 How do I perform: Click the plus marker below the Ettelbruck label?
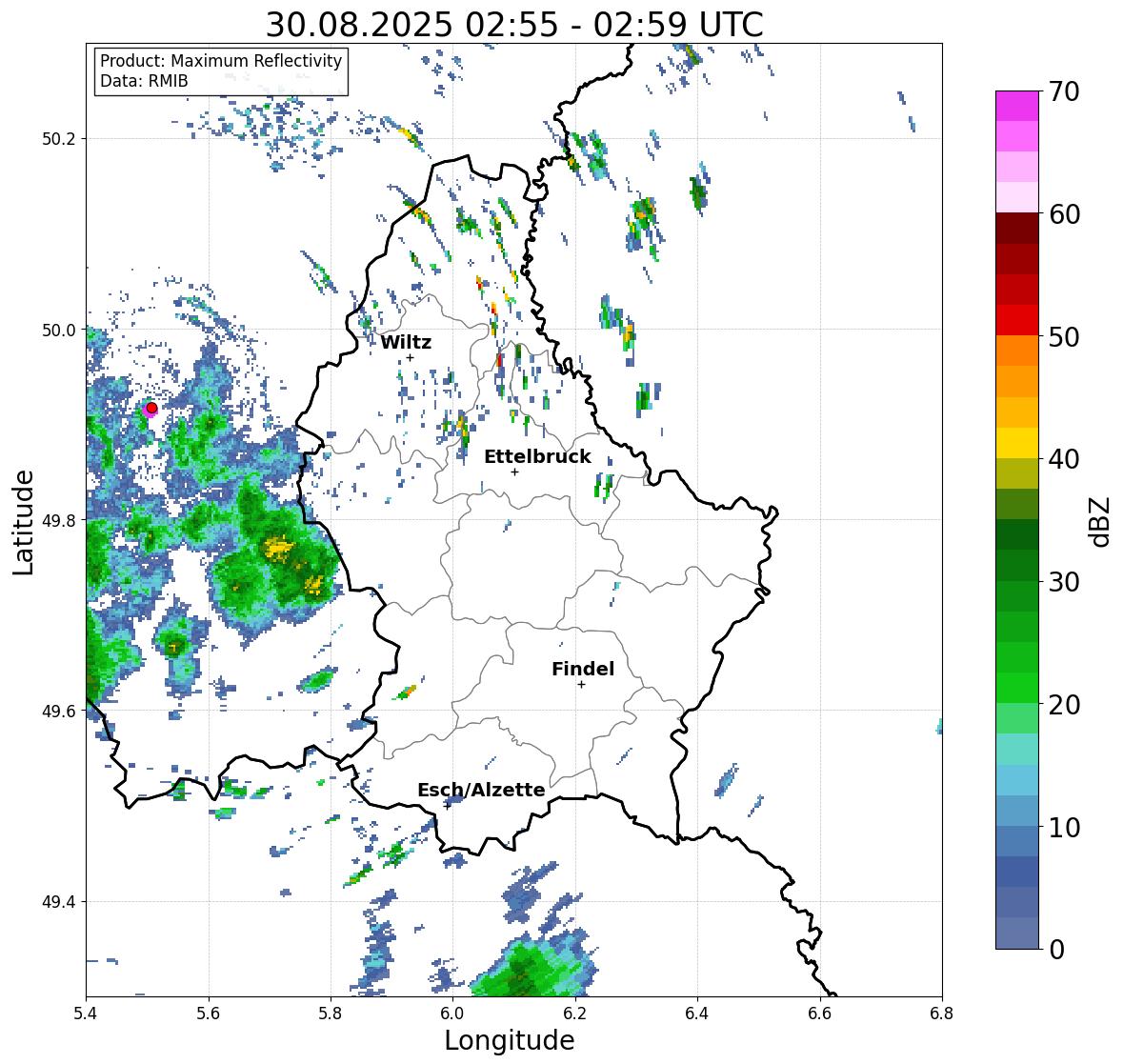514,472
